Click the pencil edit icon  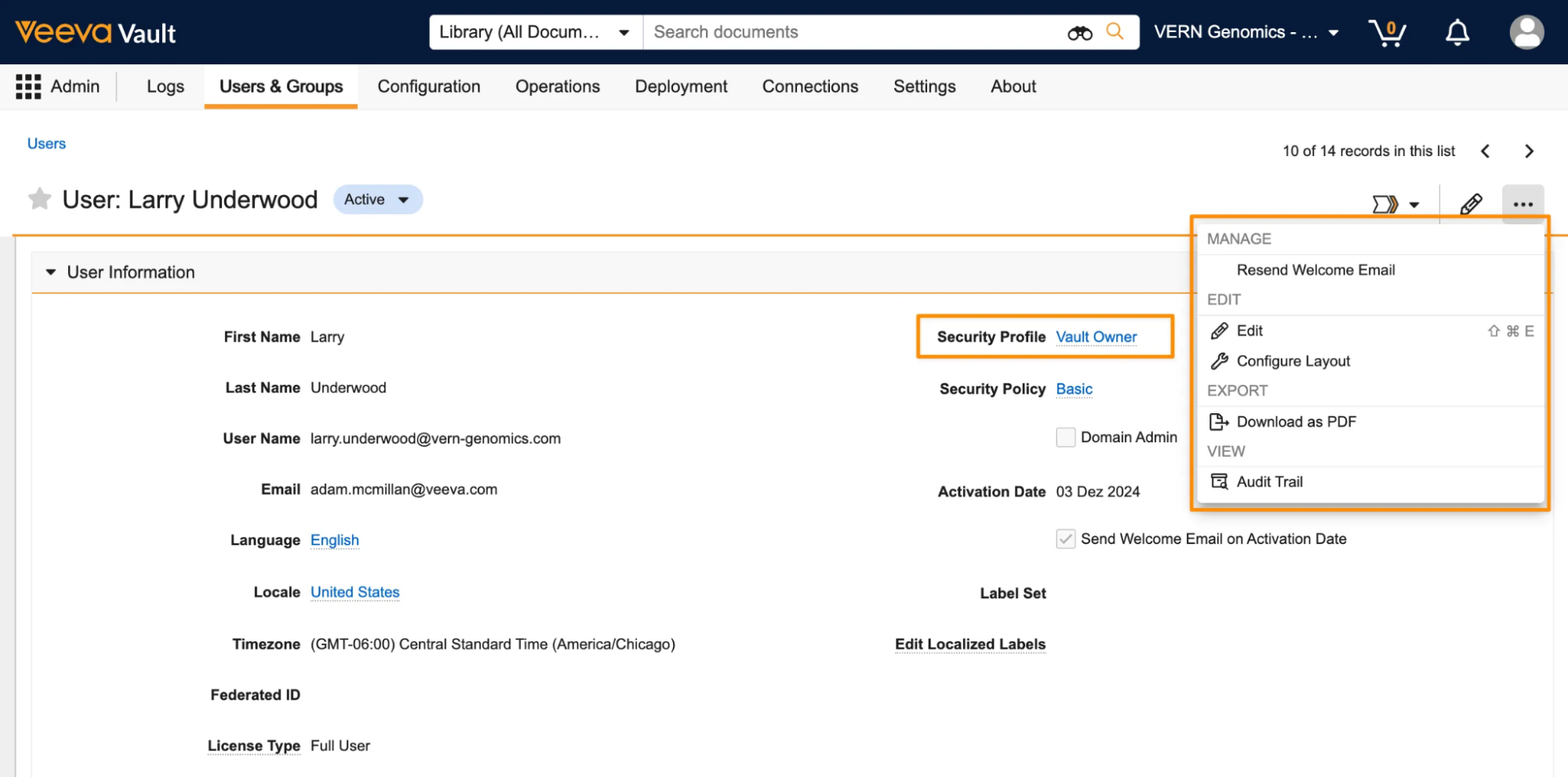click(1471, 205)
